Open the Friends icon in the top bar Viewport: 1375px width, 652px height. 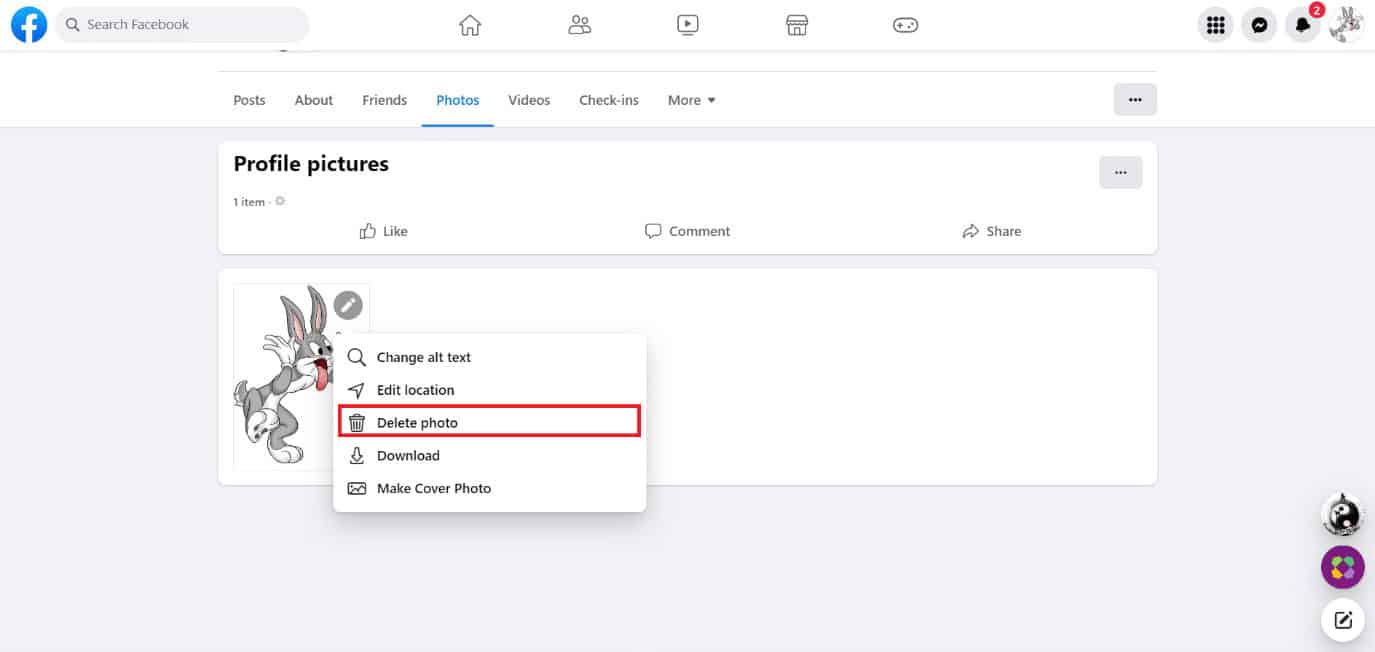(579, 25)
